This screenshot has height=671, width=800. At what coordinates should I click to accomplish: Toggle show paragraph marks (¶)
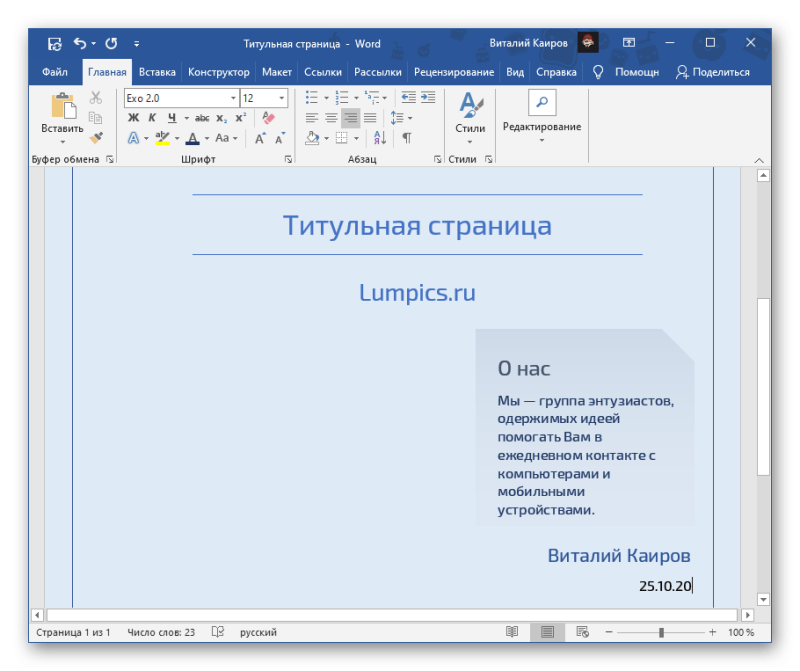click(x=407, y=138)
